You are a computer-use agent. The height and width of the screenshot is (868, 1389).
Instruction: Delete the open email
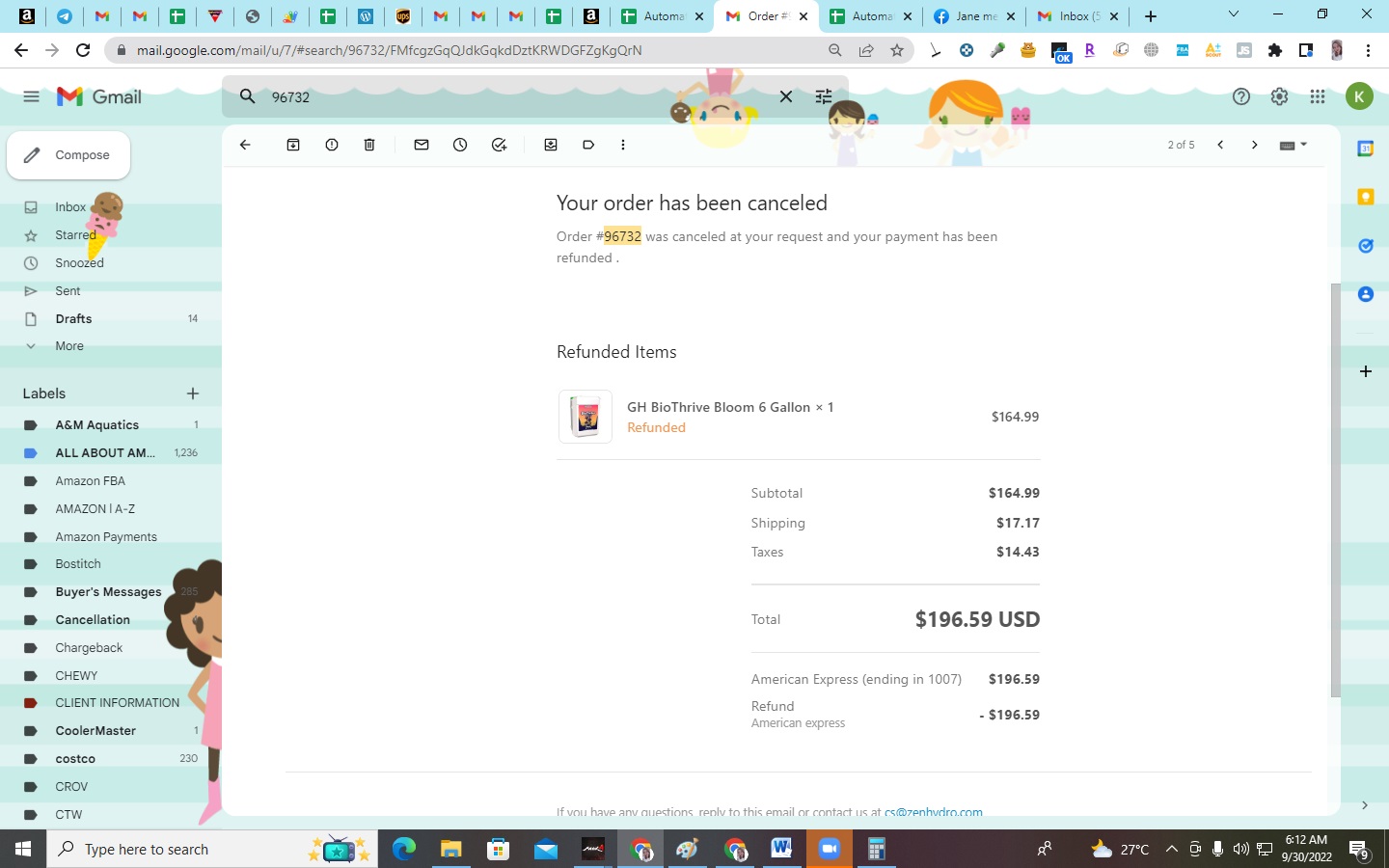click(x=369, y=145)
